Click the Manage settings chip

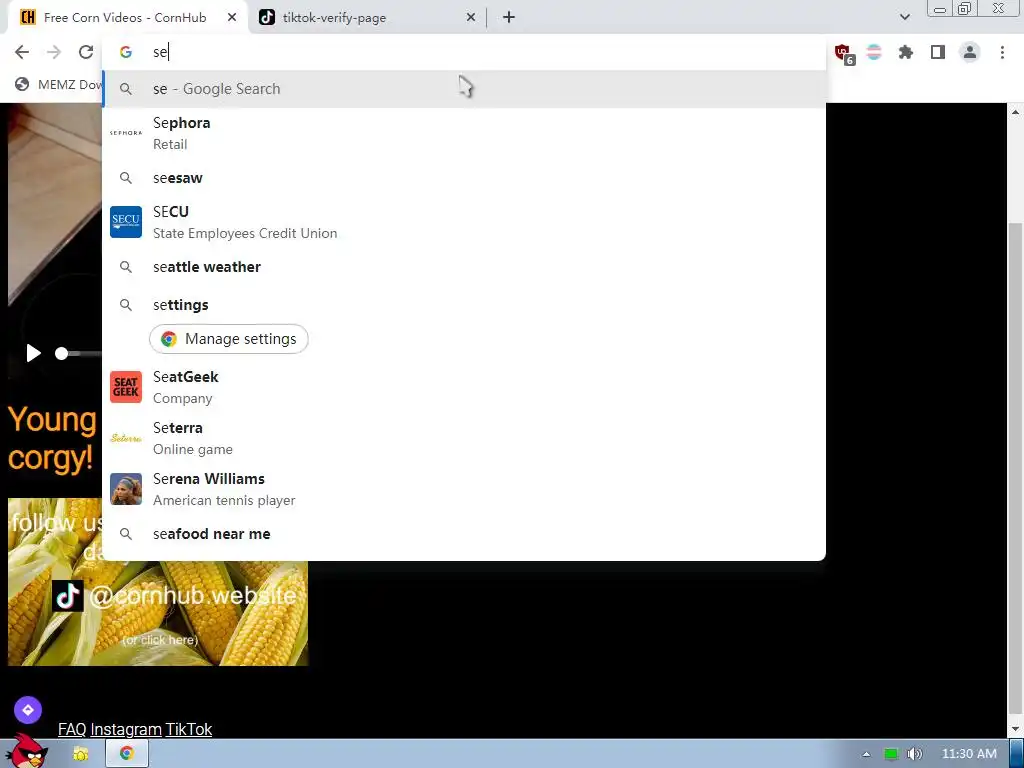click(229, 339)
